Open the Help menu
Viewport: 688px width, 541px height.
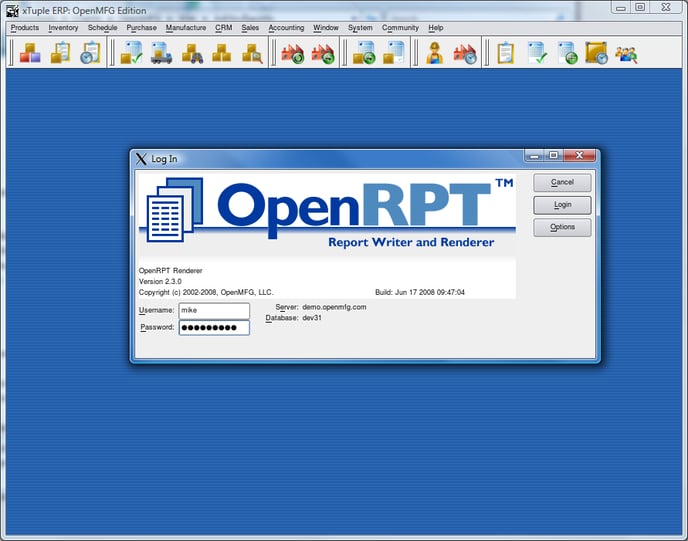[x=436, y=28]
